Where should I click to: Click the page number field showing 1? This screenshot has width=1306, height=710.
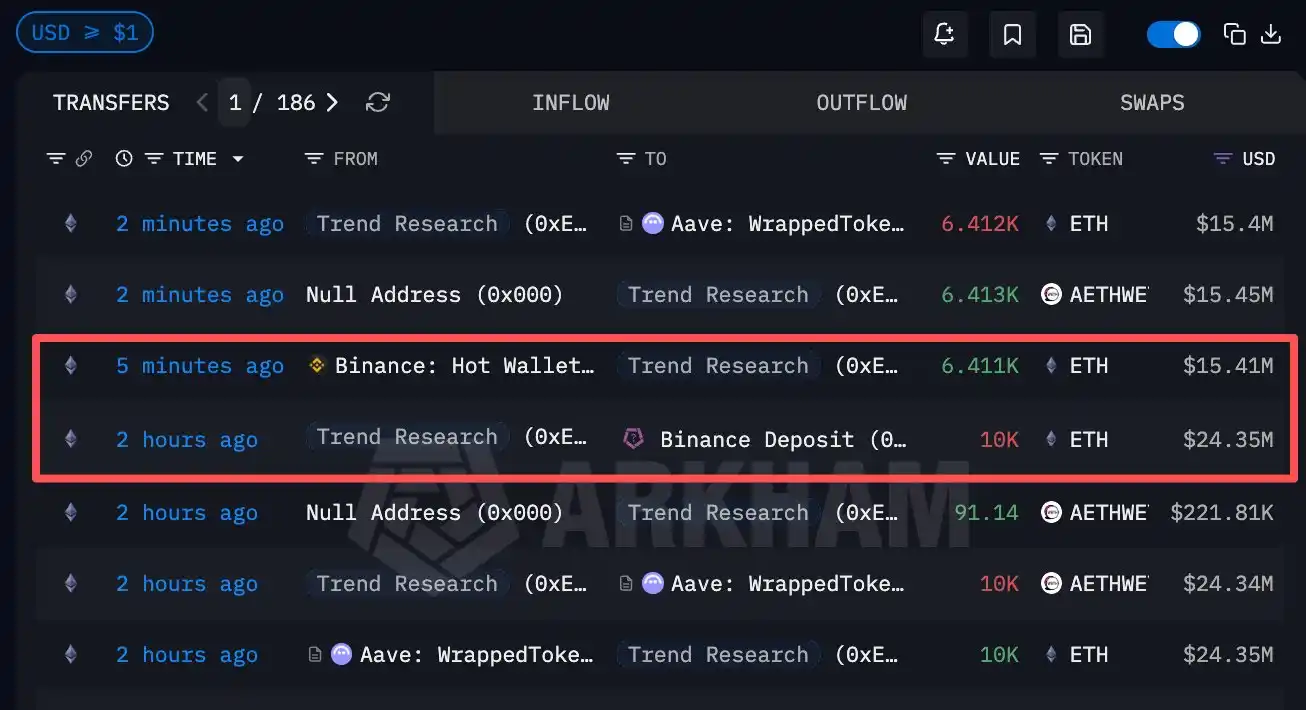[234, 102]
